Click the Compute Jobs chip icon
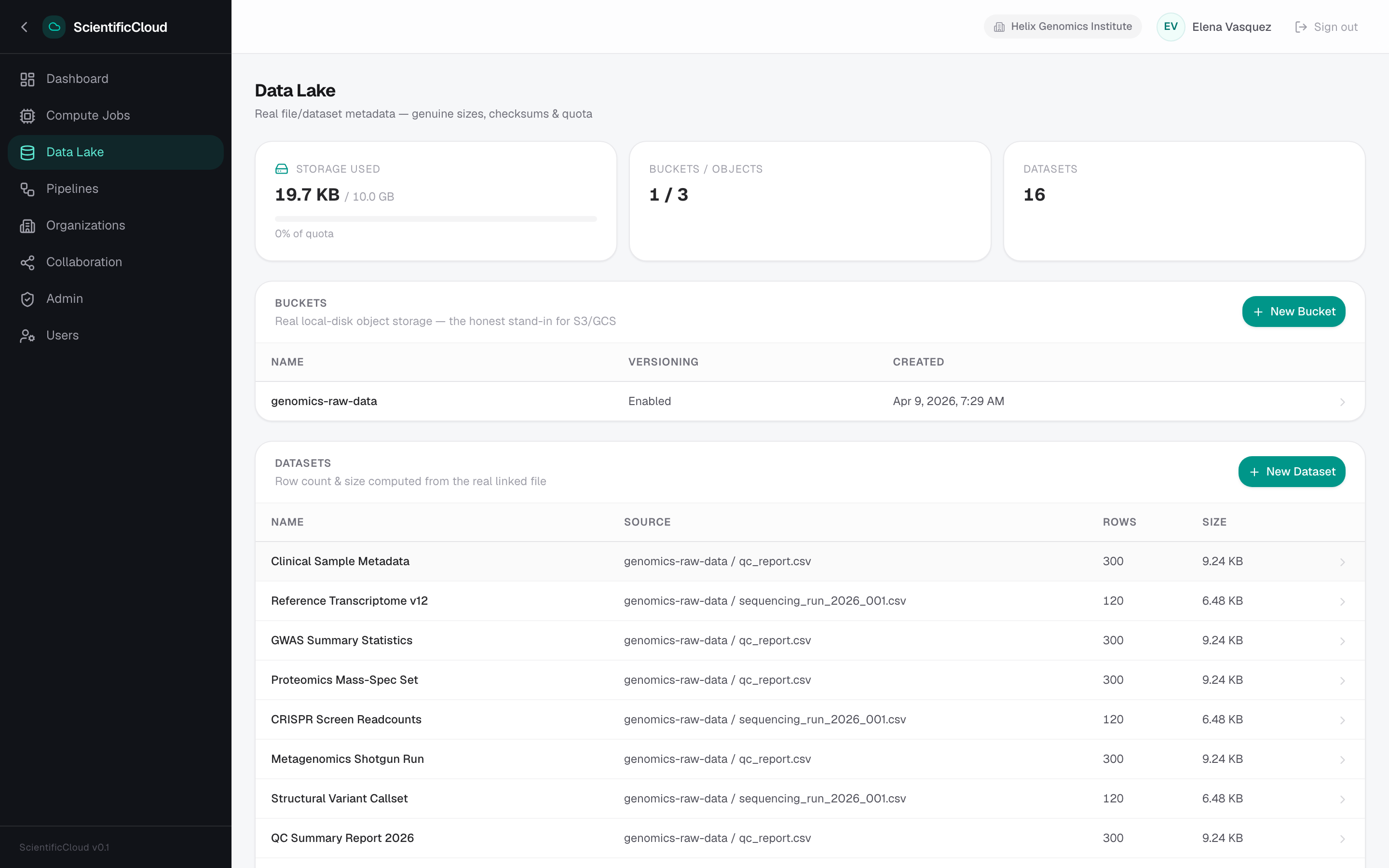Viewport: 1389px width, 868px height. tap(27, 116)
